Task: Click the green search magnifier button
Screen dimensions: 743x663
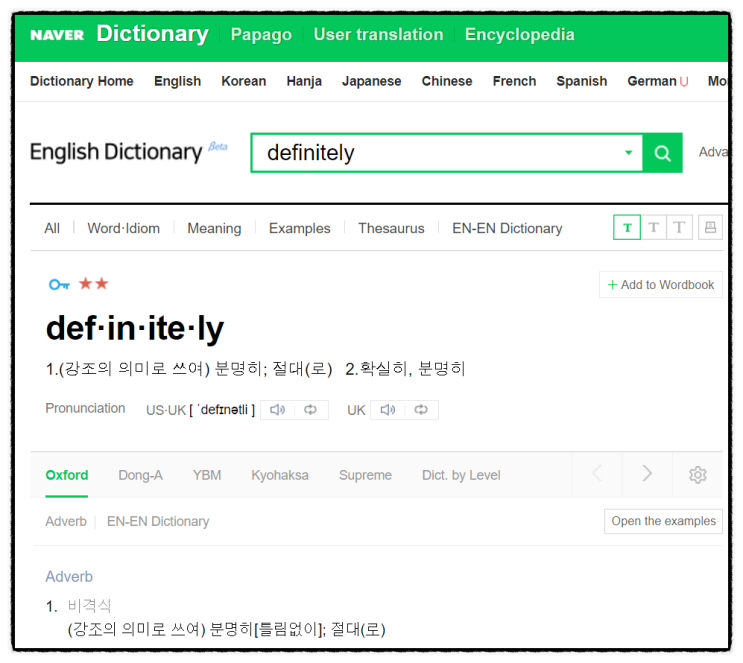Action: [662, 153]
